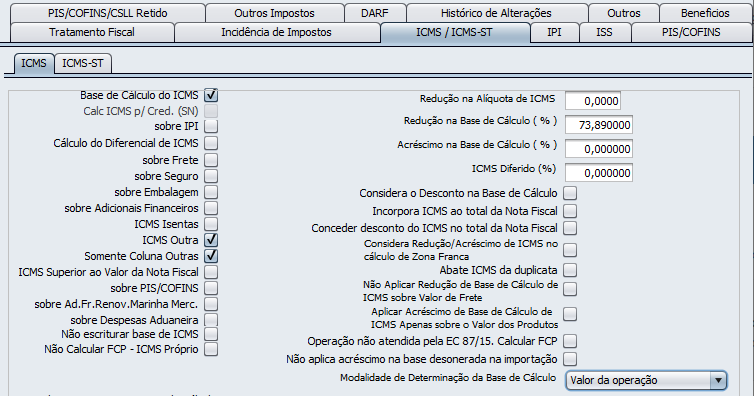Check Incorpora ICMS ao total da Nota Fiscal

click(570, 211)
